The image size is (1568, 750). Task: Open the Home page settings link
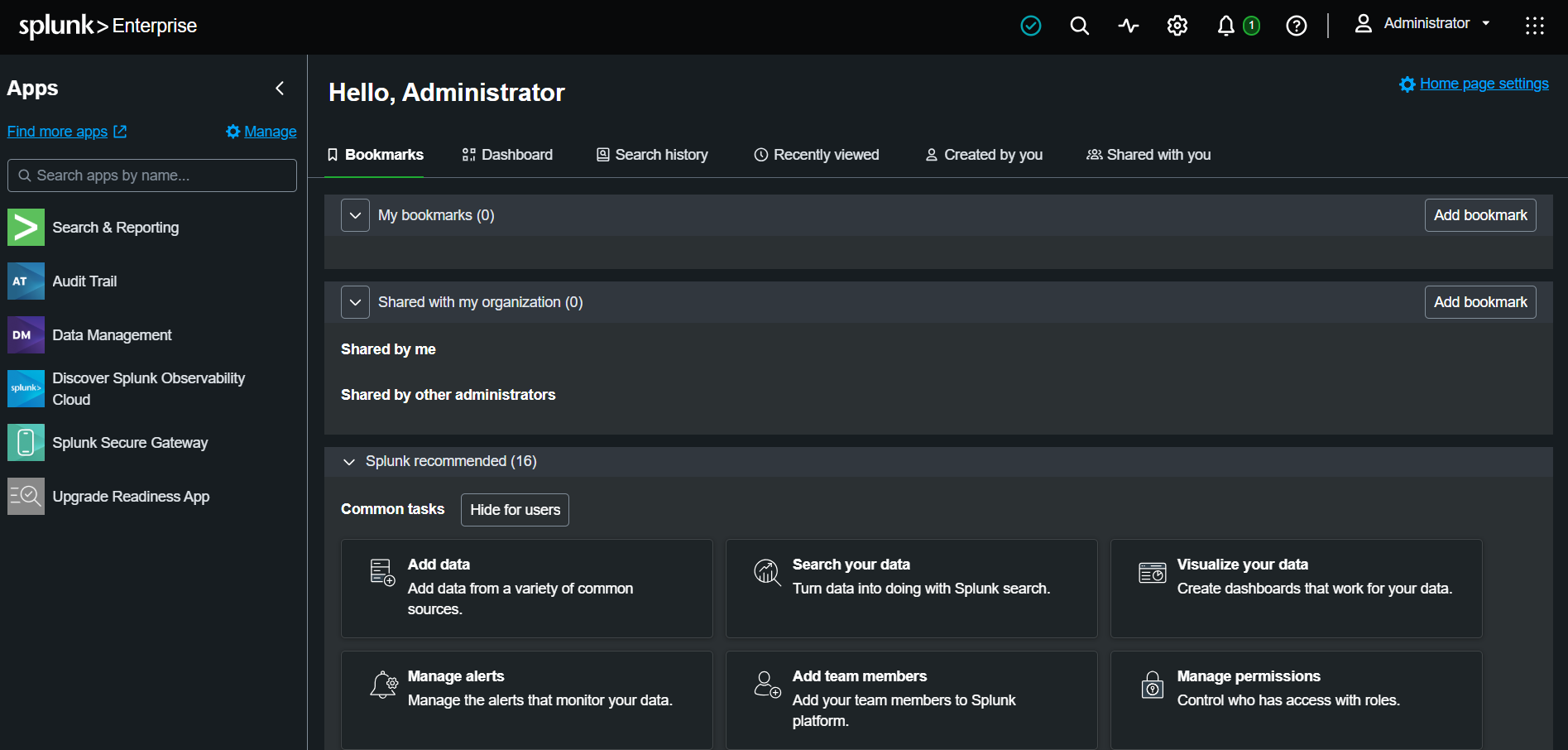click(1484, 84)
